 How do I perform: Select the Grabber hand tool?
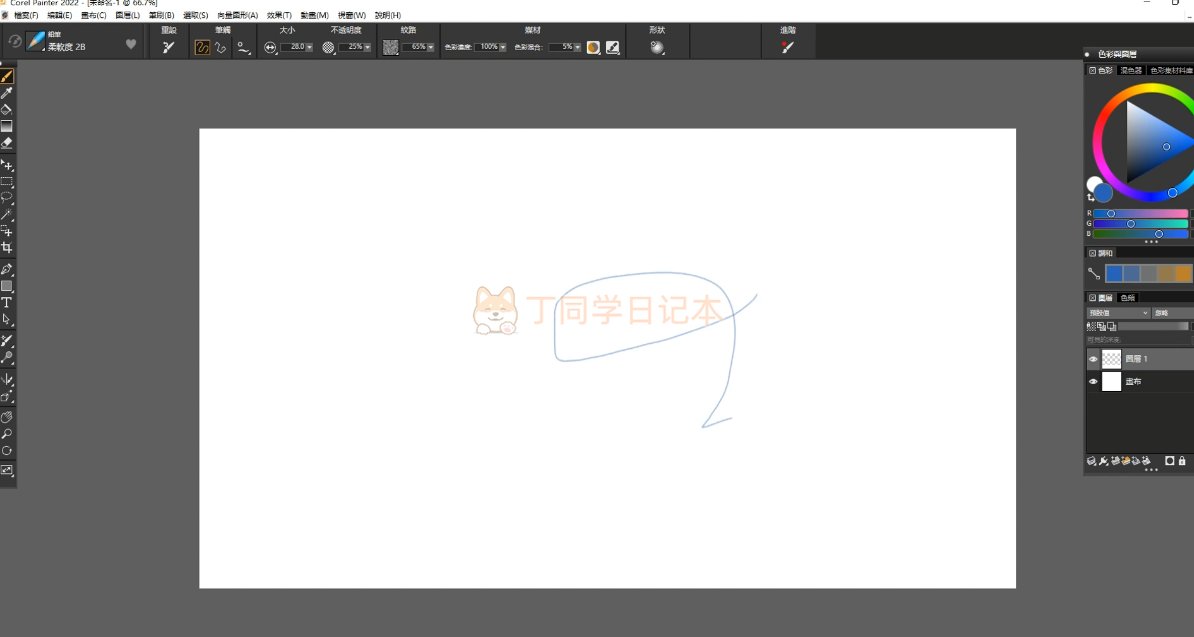tap(6, 416)
